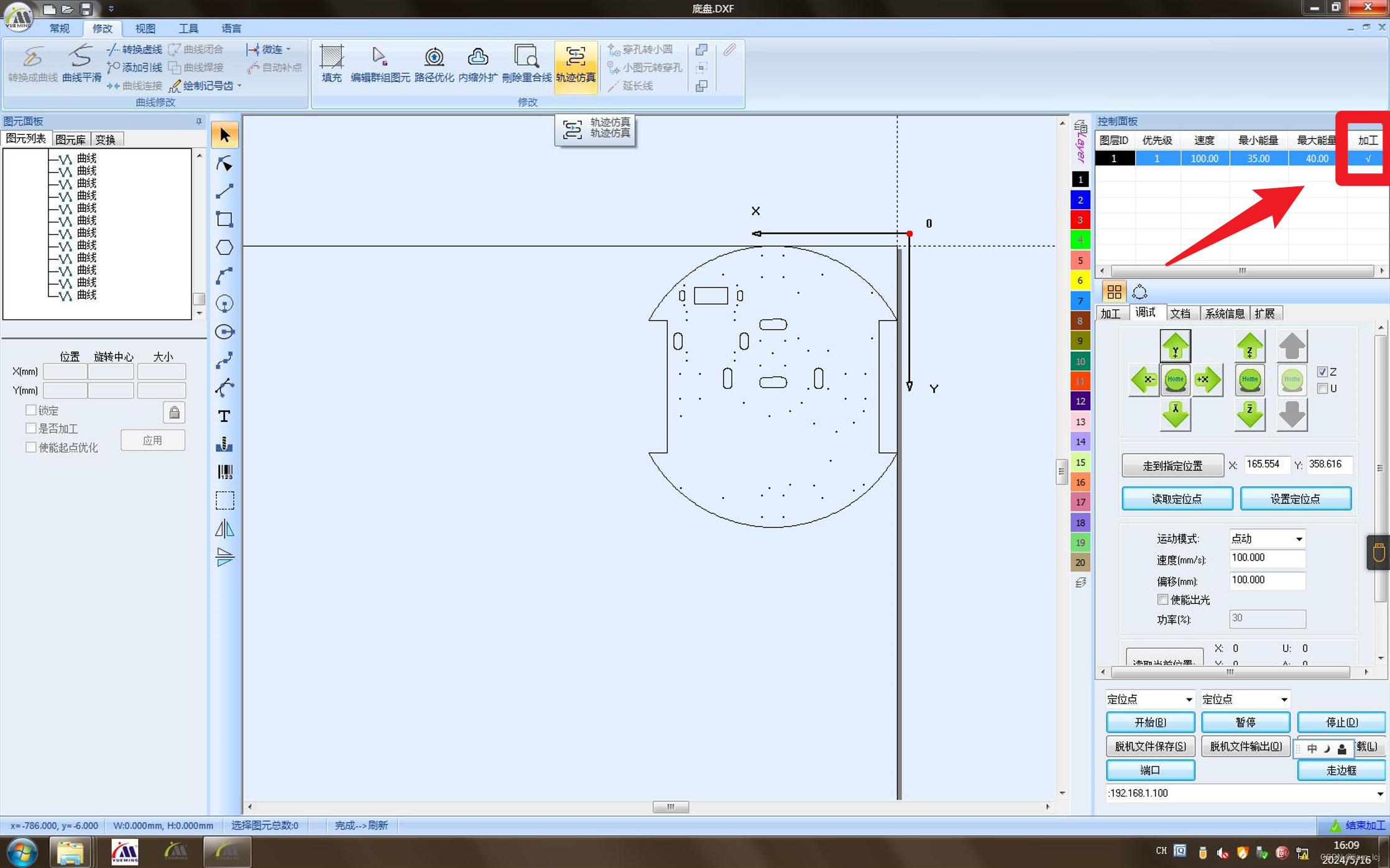The height and width of the screenshot is (868, 1390).
Task: Click the X coordinate field 165.554
Action: [x=1266, y=464]
